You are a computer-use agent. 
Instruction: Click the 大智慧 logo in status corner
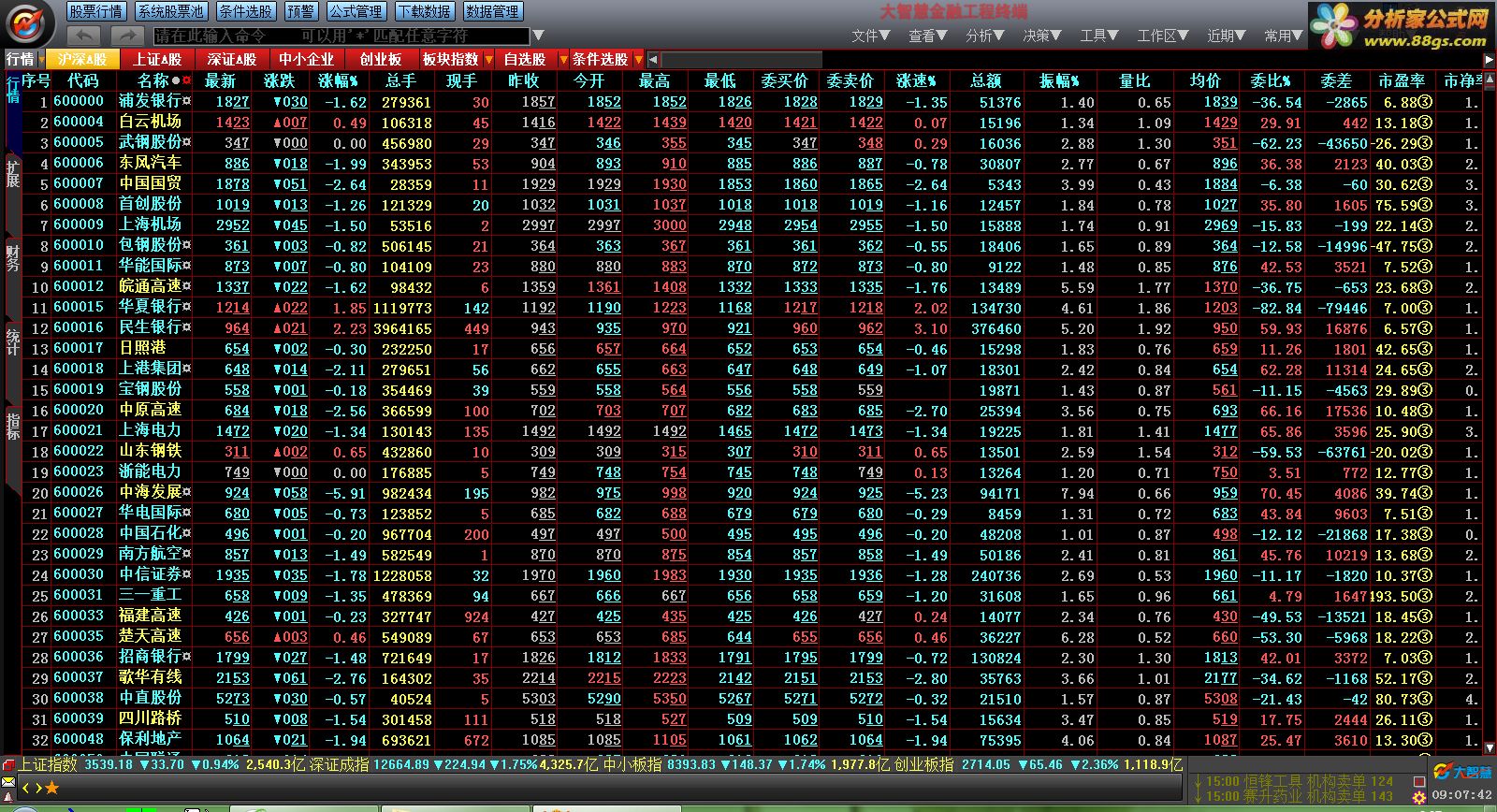(x=1462, y=773)
